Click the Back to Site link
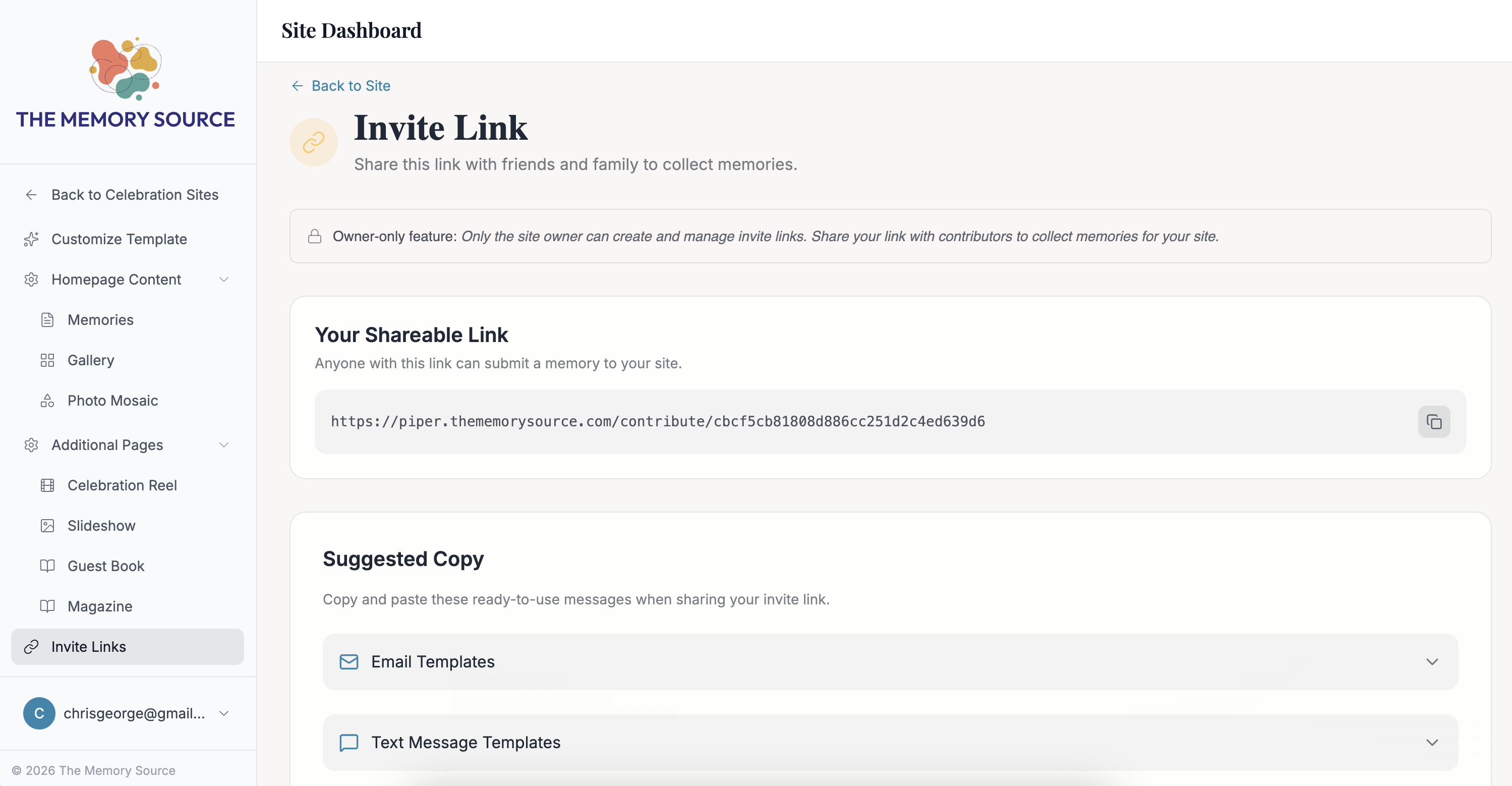 tap(351, 86)
